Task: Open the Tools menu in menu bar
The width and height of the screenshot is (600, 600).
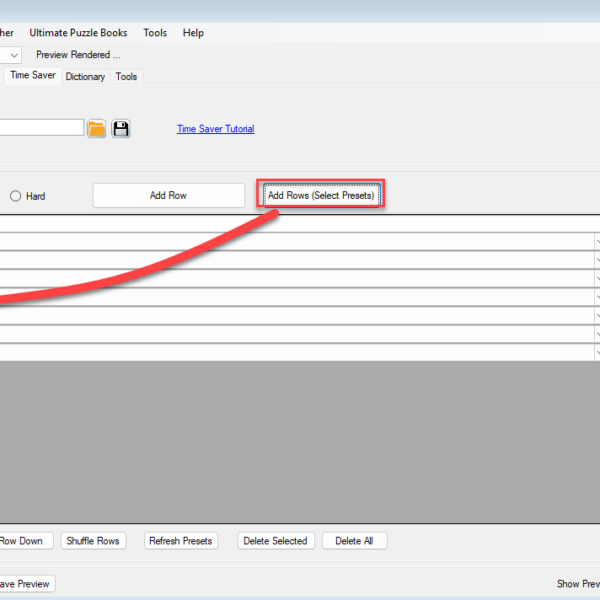Action: click(155, 33)
